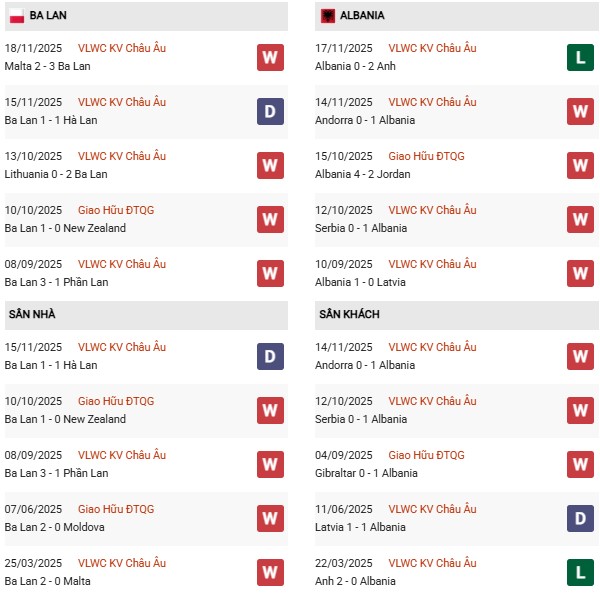Click the Poland flag icon
The image size is (600, 595).
(15, 16)
